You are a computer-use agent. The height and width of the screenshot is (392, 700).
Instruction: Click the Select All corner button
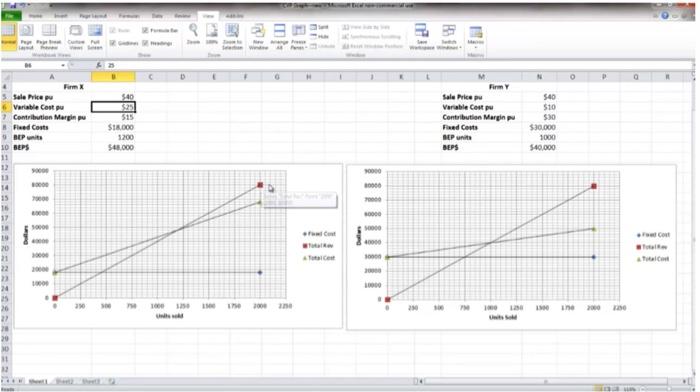[x=6, y=77]
